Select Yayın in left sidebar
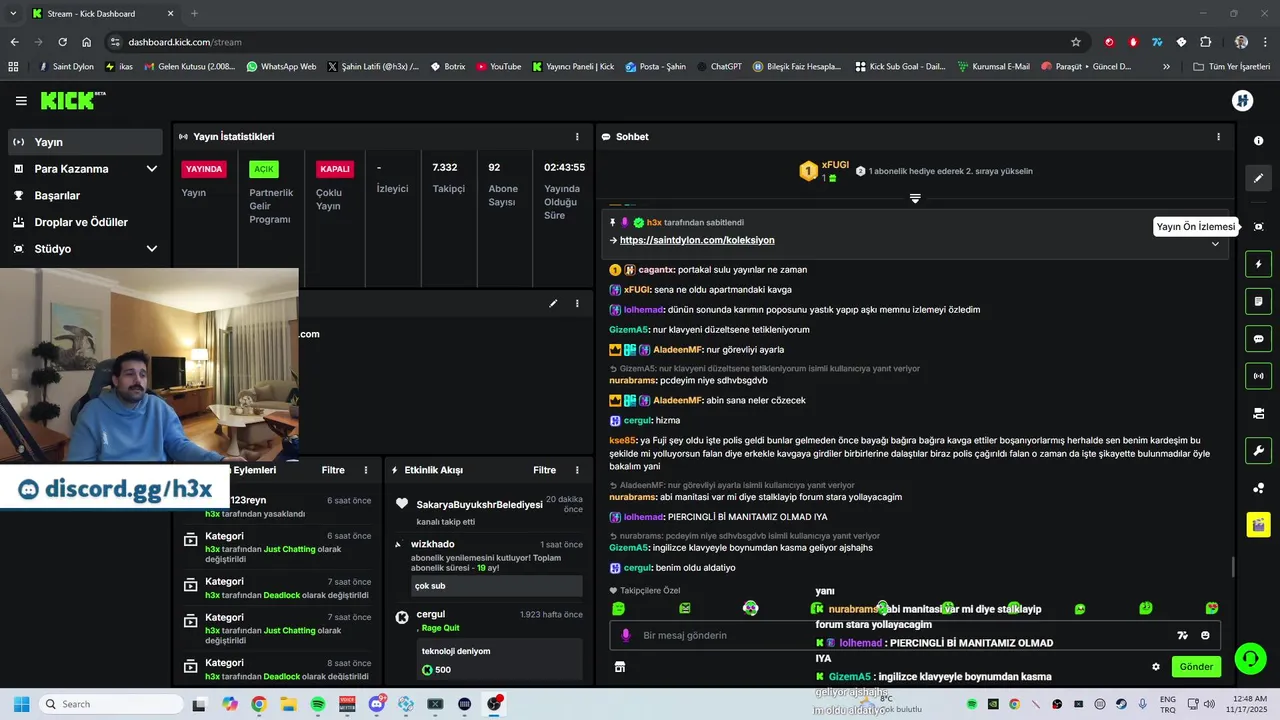 coord(85,142)
